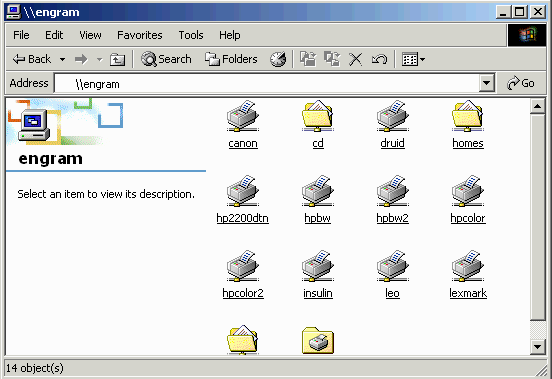Screen dimensions: 552x379
Task: Click the vertical scrollbar thumb
Action: point(538,217)
